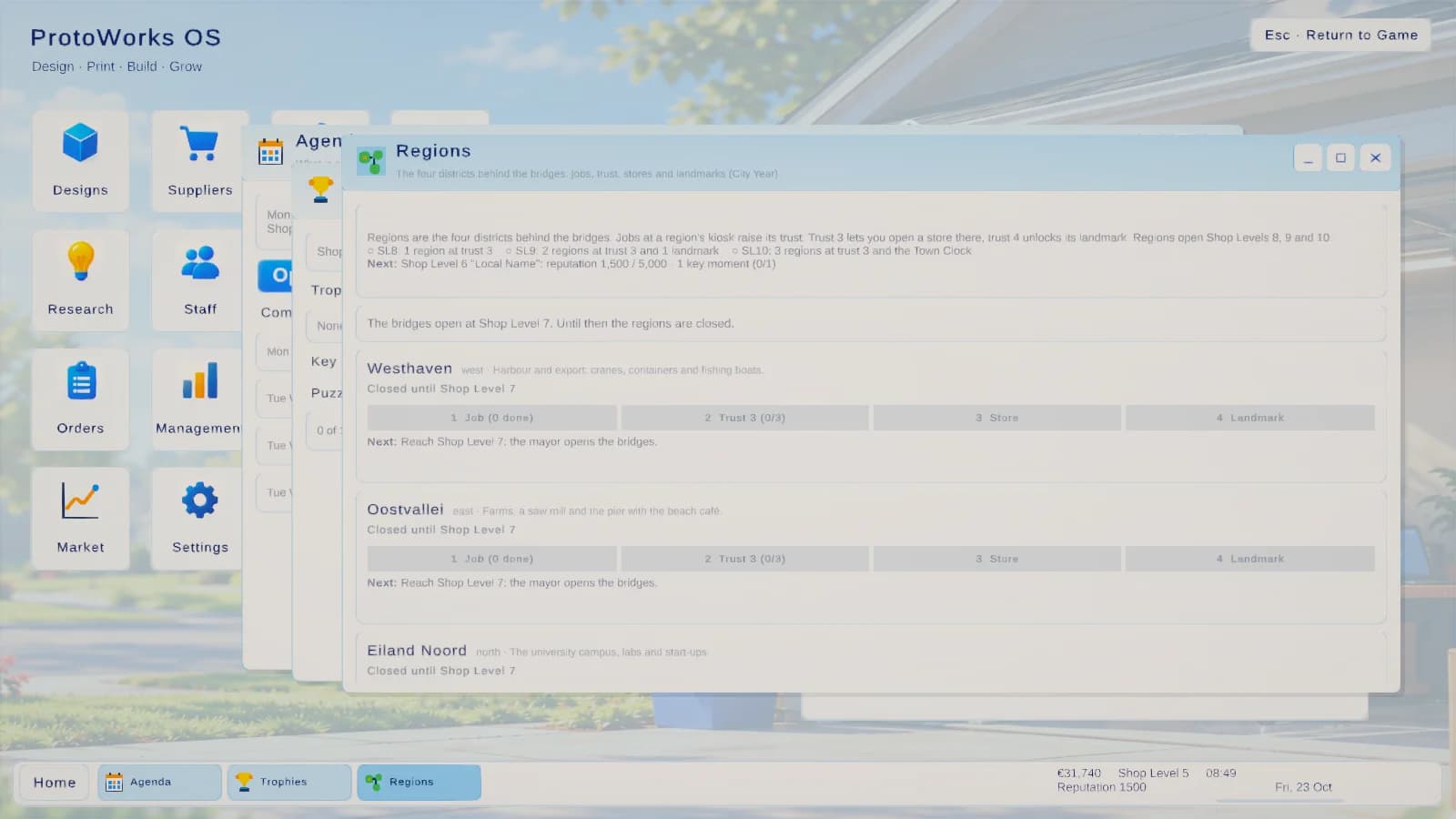Viewport: 1456px width, 819px height.
Task: Select the Regions taskbar tab
Action: coord(419,782)
